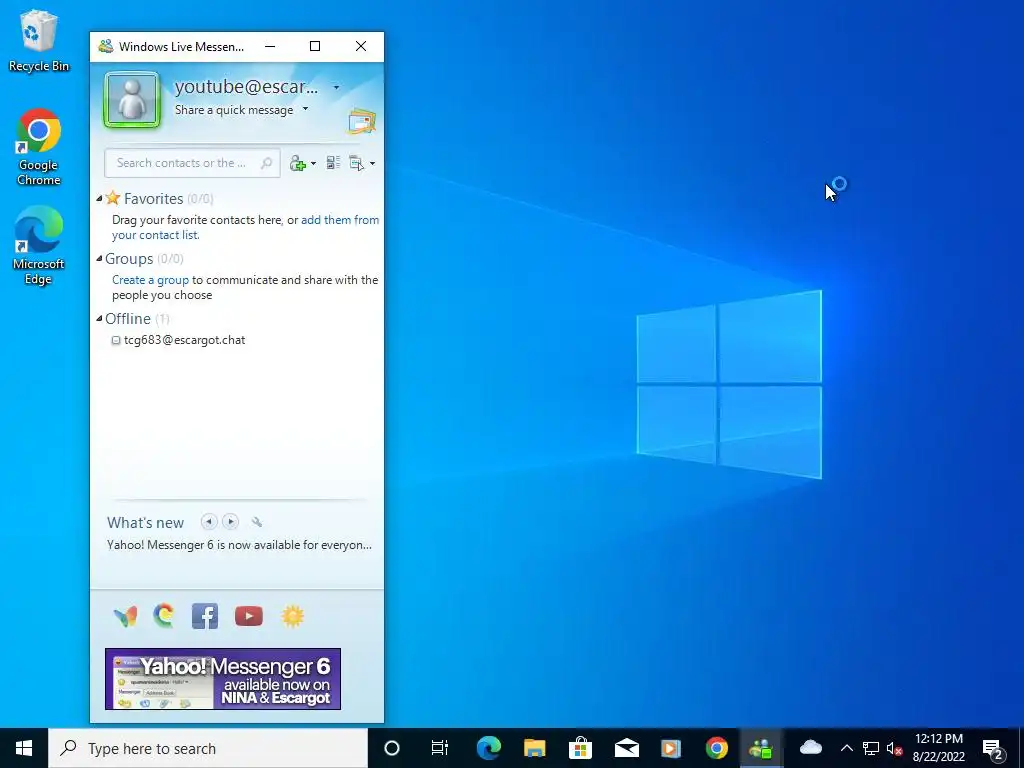Image resolution: width=1024 pixels, height=768 pixels.
Task: Open the youtube@escar... account name dropdown
Action: (336, 88)
